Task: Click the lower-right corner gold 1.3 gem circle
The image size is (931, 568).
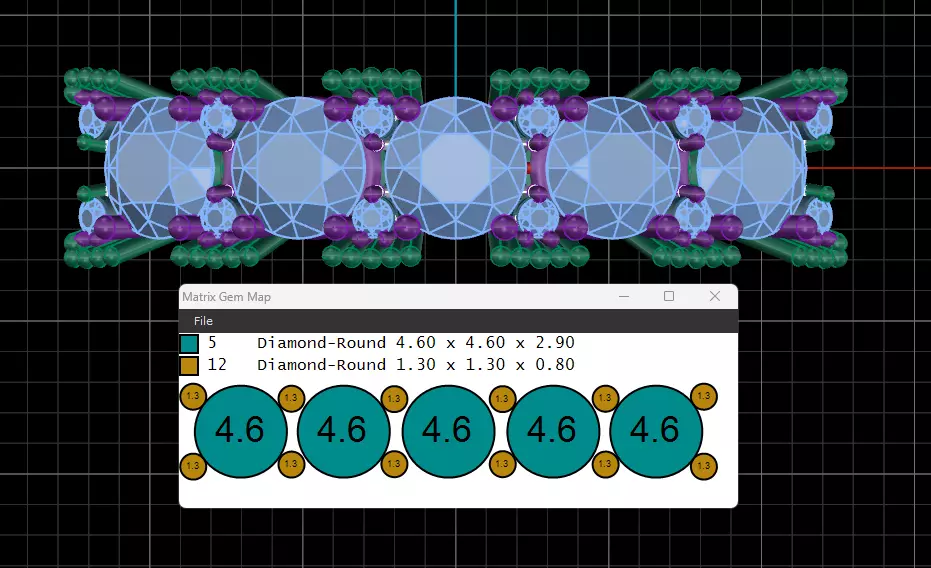Action: tap(704, 466)
